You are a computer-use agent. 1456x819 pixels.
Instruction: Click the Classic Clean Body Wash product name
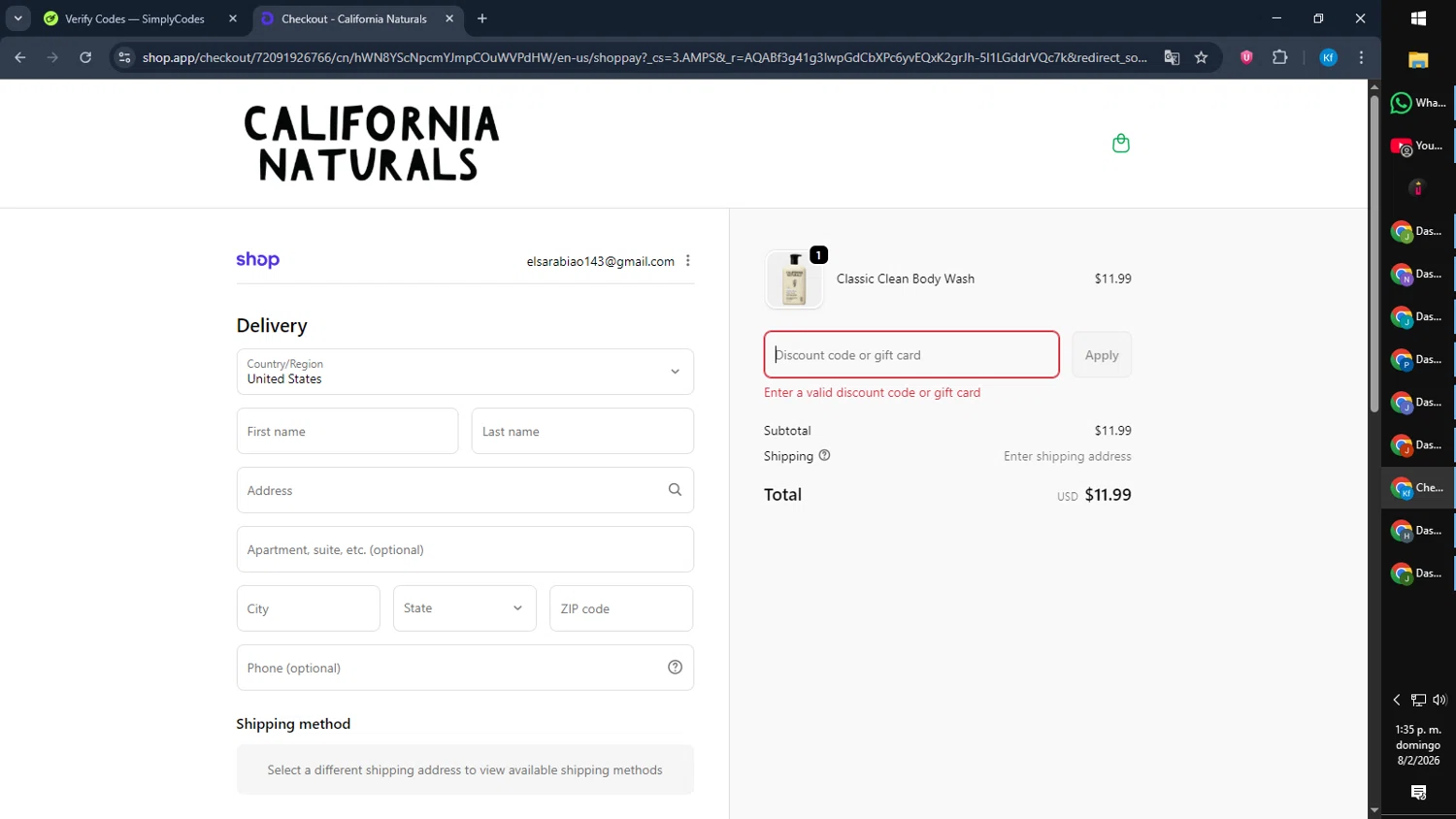906,278
